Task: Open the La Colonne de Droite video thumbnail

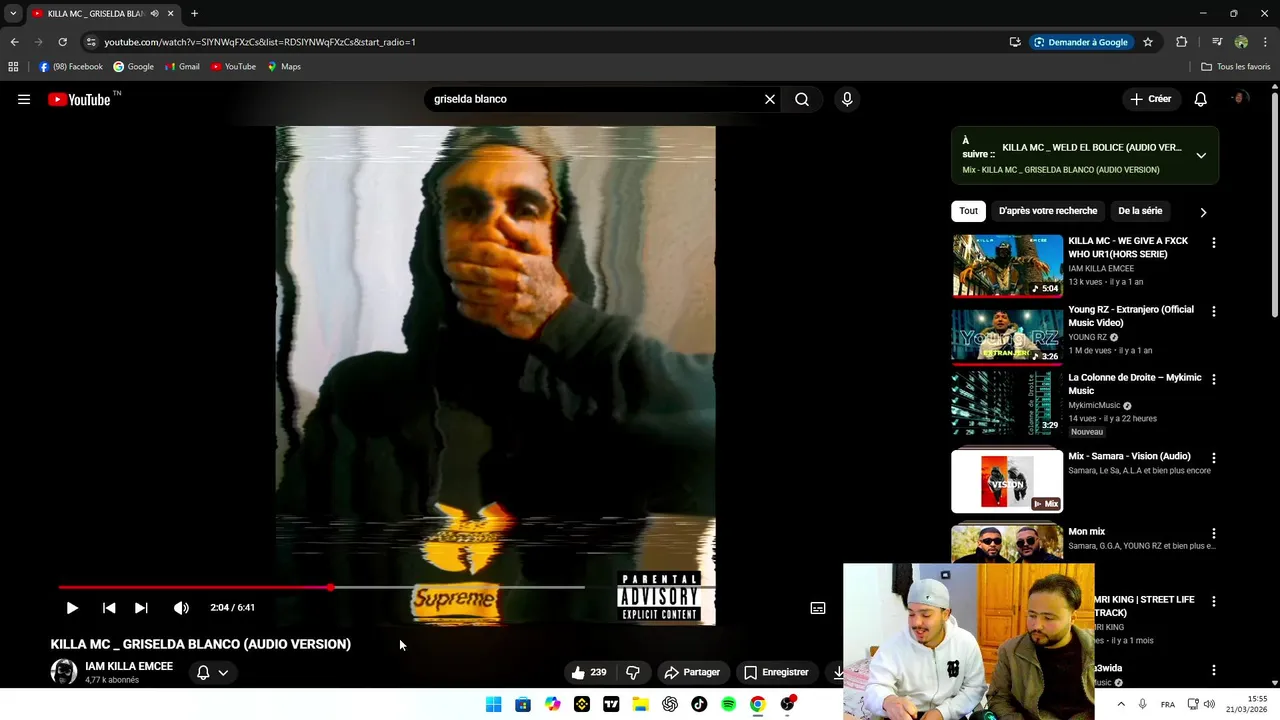Action: pyautogui.click(x=1007, y=404)
